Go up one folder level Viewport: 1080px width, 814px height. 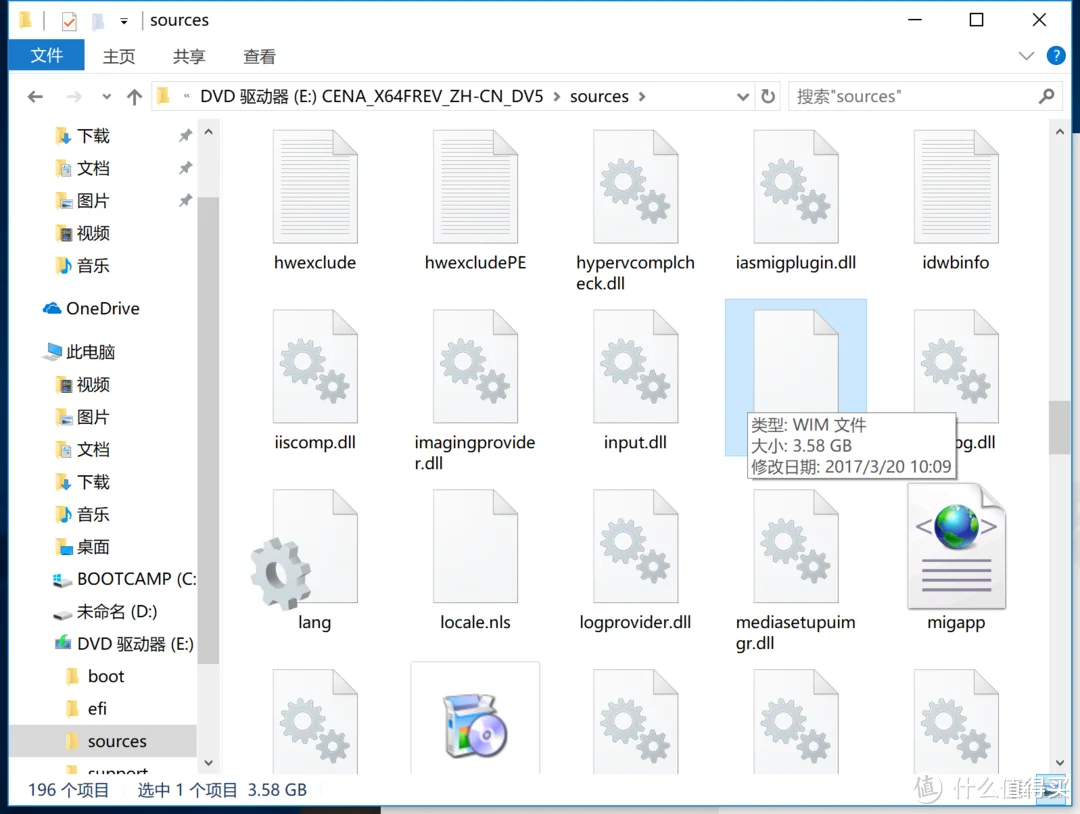(134, 96)
